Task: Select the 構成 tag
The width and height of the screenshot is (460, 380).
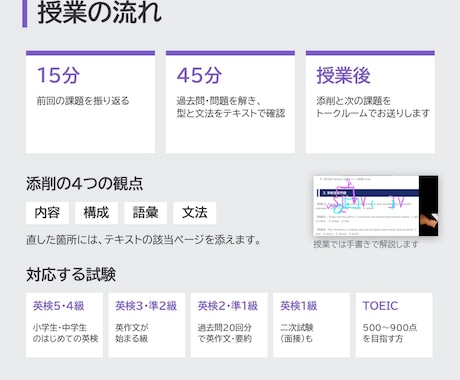Action: point(96,213)
